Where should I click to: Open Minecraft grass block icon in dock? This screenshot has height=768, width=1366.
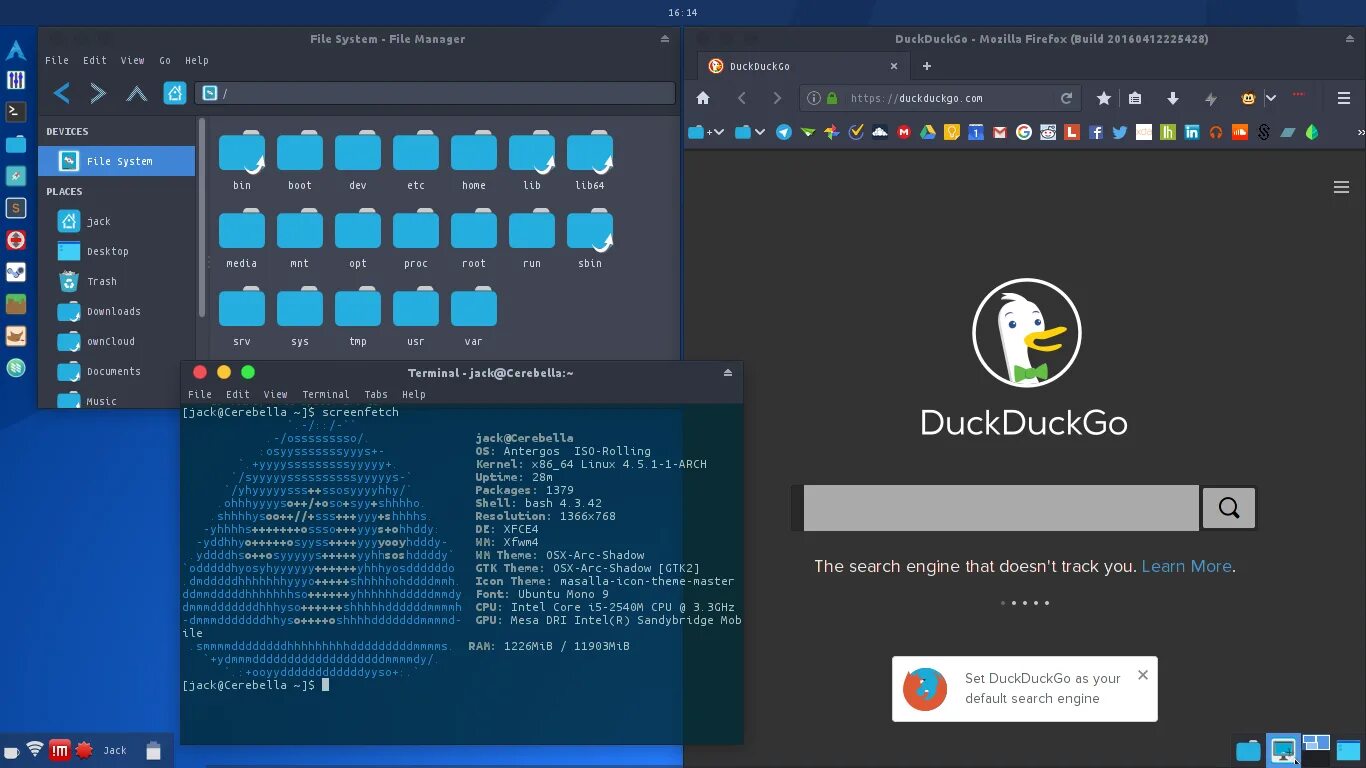click(x=15, y=304)
